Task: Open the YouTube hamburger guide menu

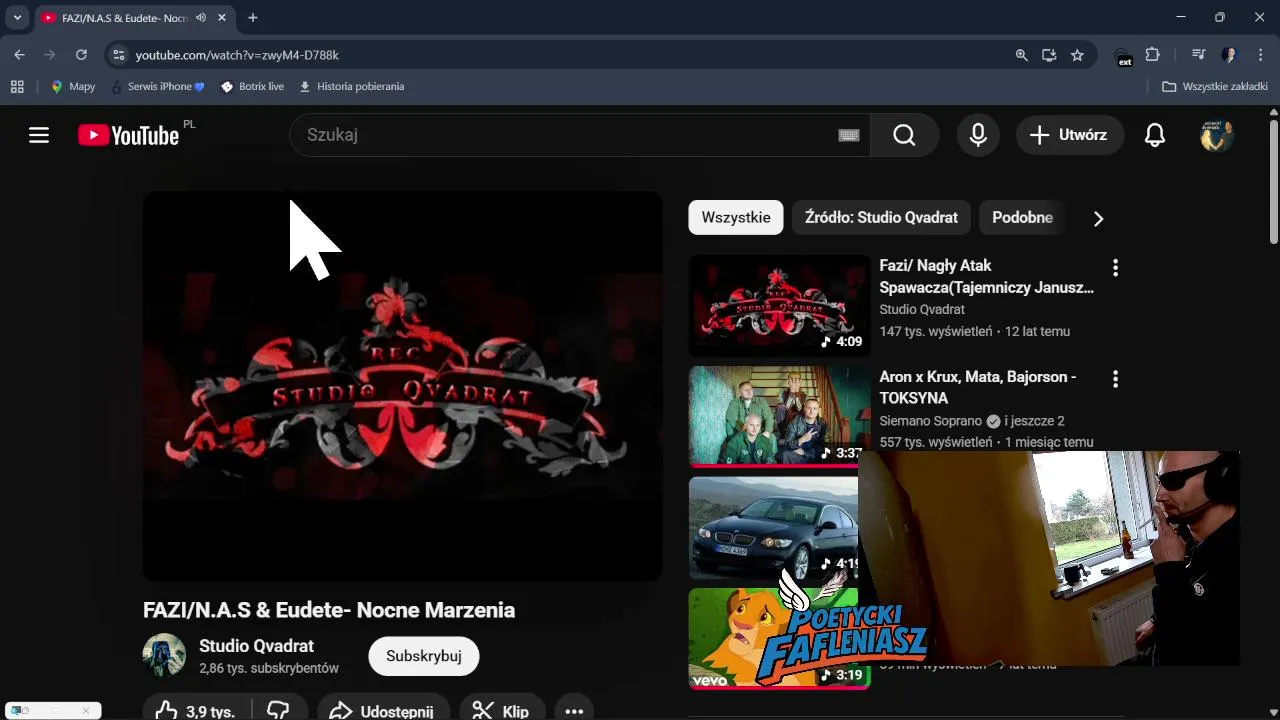Action: coord(39,135)
